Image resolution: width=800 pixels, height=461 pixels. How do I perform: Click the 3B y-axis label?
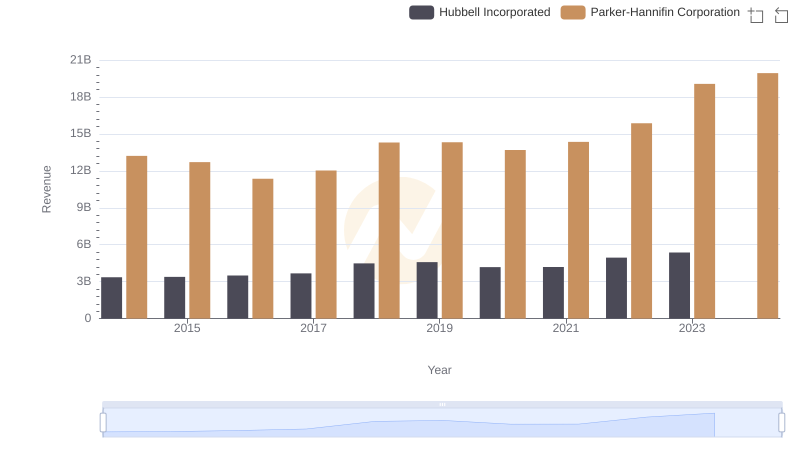(84, 281)
